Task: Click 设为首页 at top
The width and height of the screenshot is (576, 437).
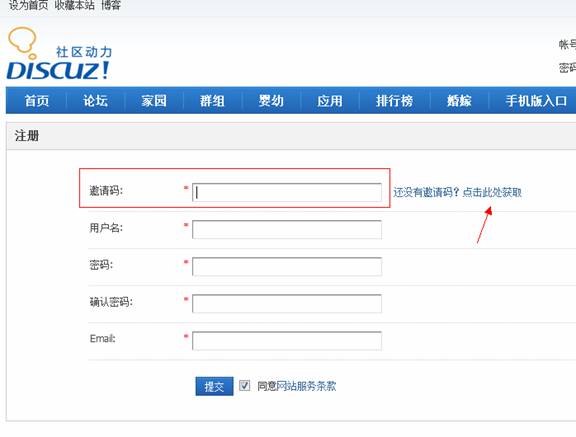Action: pos(28,5)
